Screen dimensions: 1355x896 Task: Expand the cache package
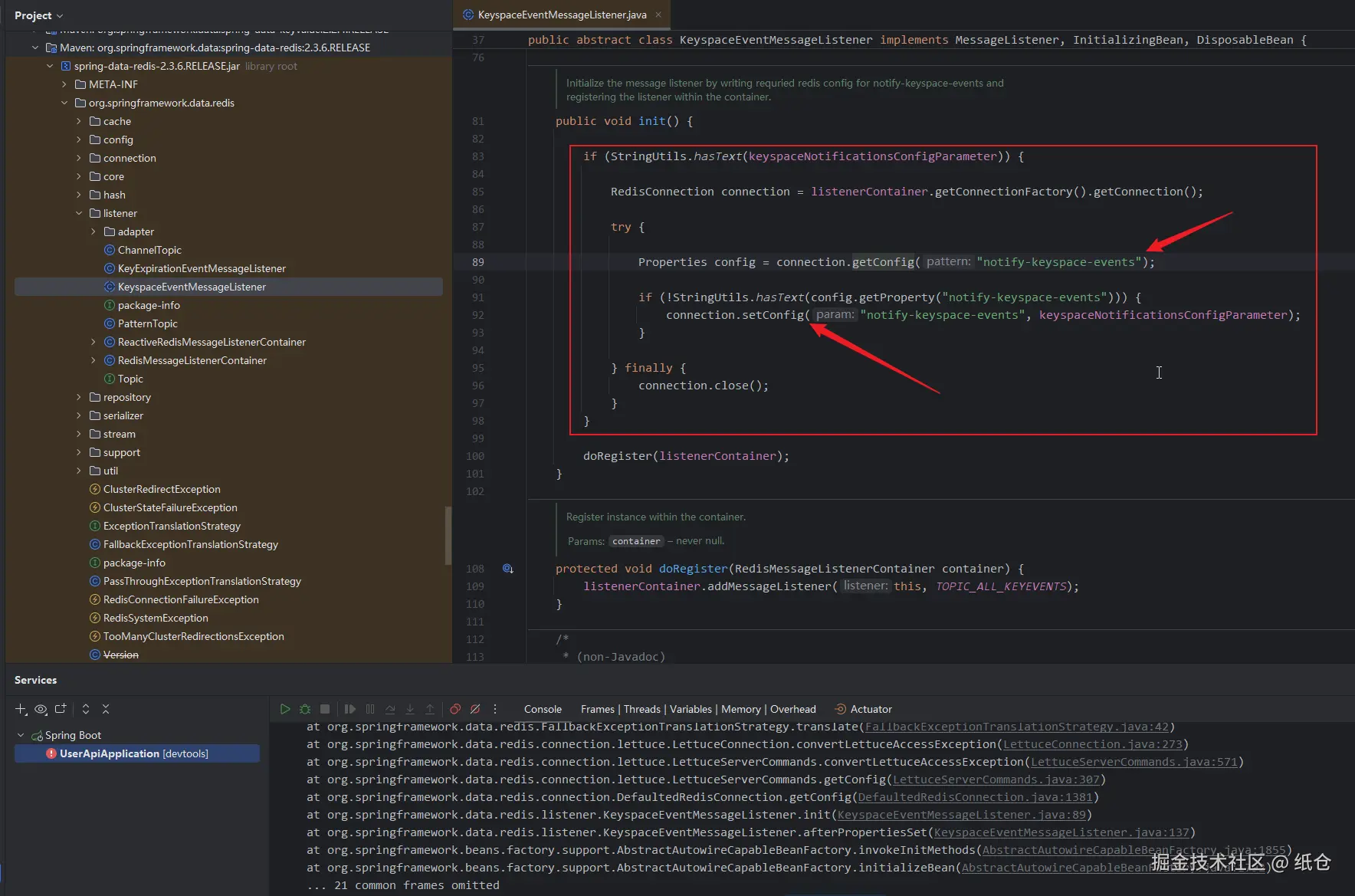[x=79, y=121]
